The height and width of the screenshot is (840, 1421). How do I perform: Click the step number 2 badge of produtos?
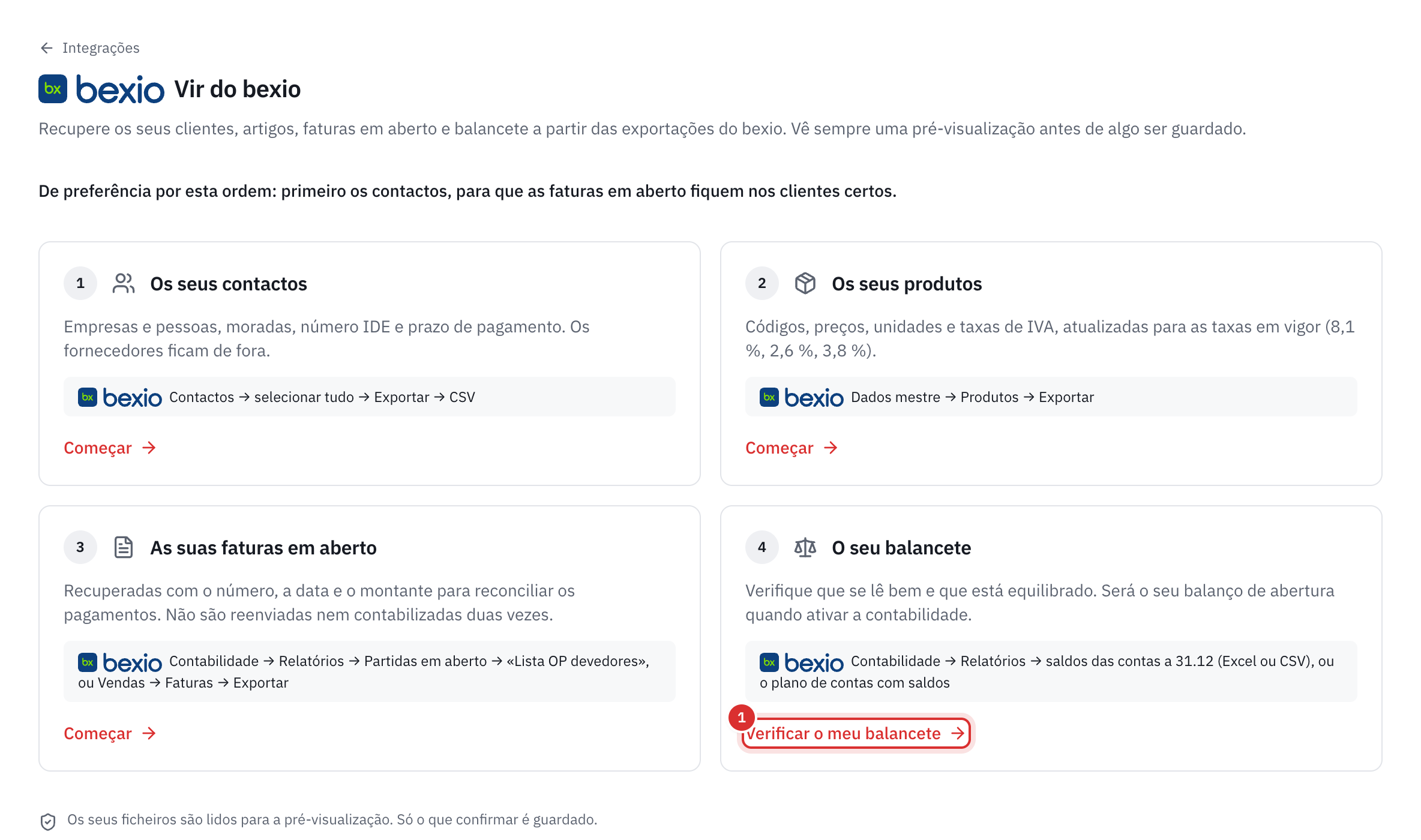pos(762,284)
